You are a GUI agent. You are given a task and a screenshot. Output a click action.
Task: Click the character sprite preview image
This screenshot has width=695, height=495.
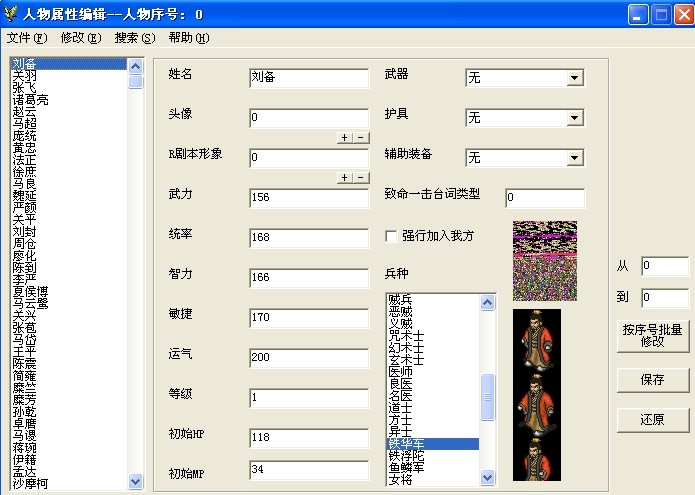click(x=537, y=394)
